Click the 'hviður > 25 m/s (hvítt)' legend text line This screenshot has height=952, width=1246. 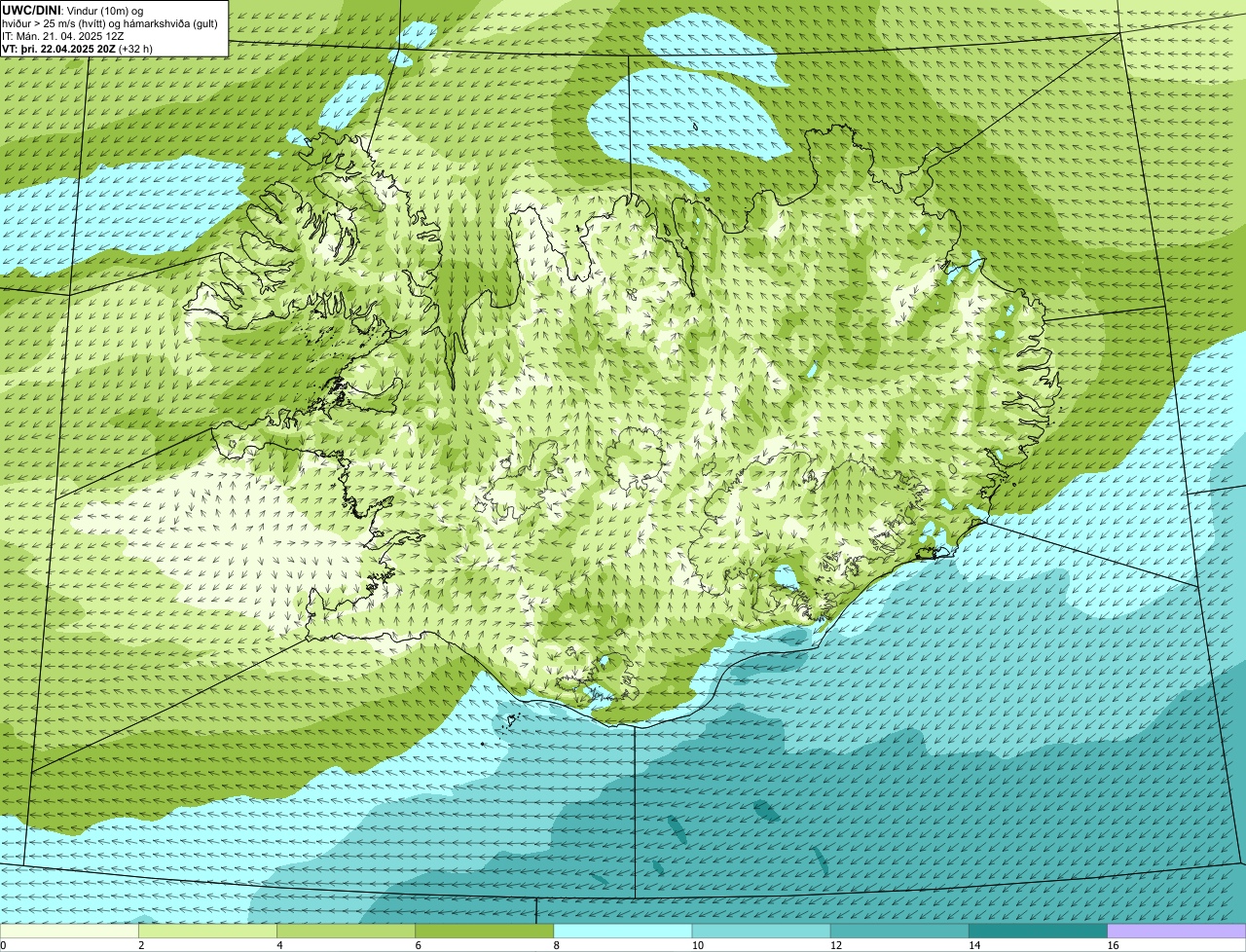[110, 23]
